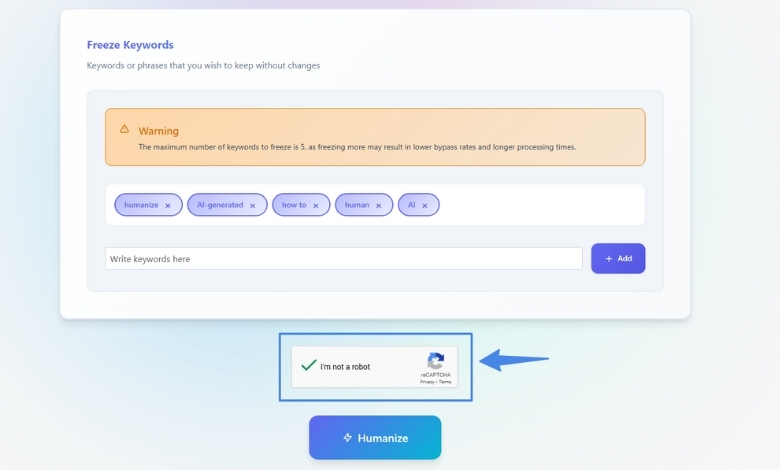This screenshot has width=780, height=470.
Task: Start processing with the Humanize button
Action: pos(375,438)
